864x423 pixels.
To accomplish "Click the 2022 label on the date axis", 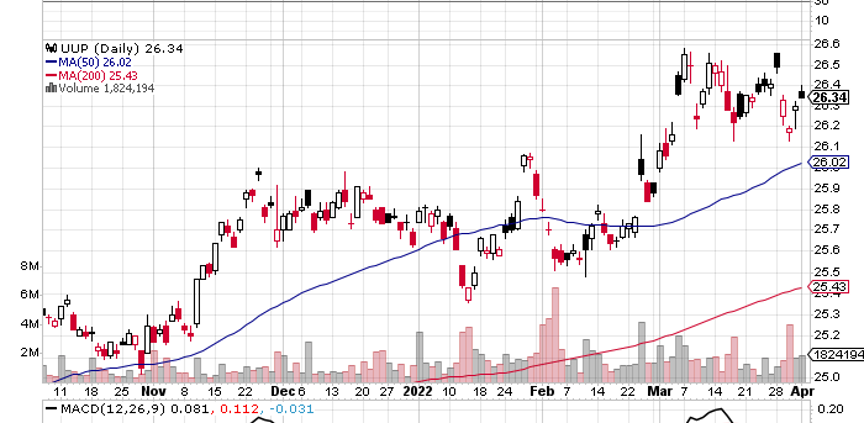I will click(418, 392).
